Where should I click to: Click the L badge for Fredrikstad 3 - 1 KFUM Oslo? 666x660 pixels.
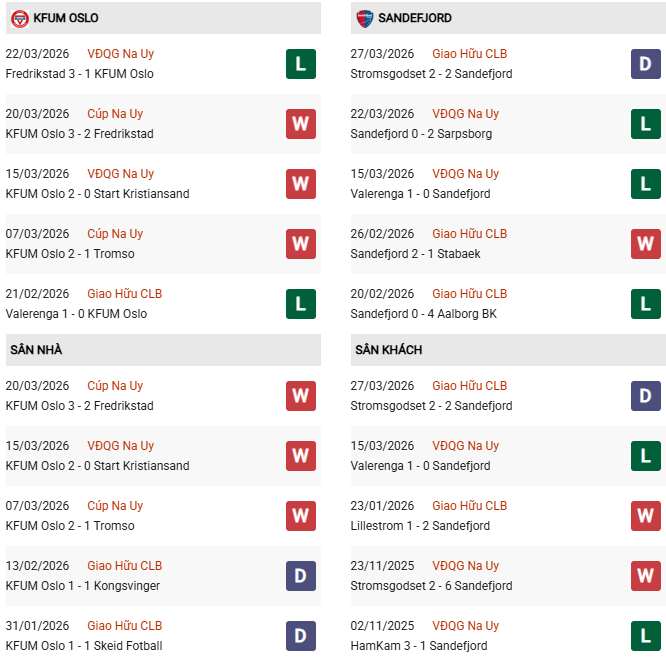pos(301,65)
